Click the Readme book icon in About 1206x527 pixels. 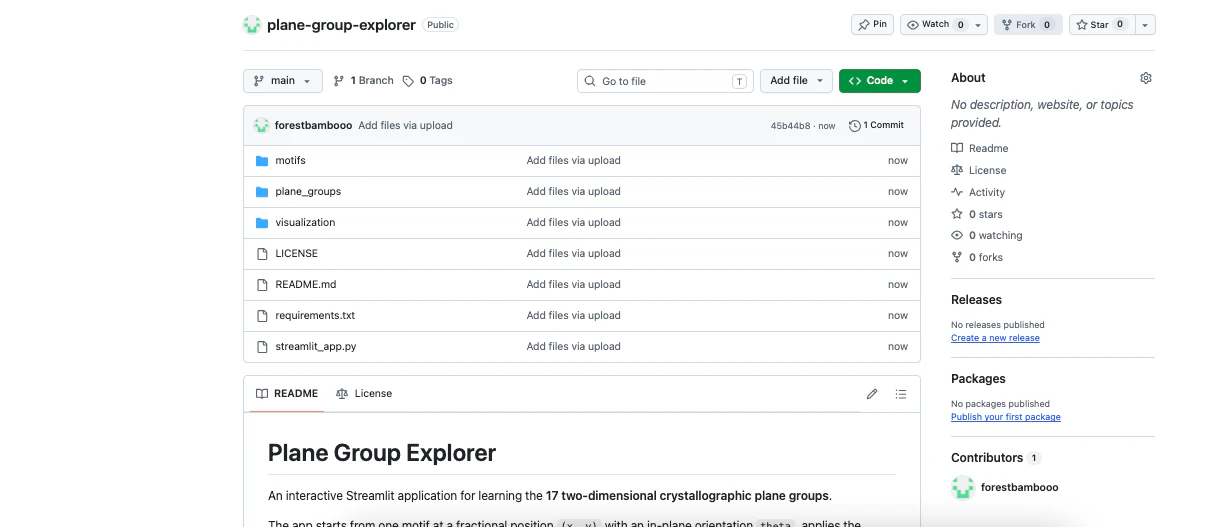[957, 148]
